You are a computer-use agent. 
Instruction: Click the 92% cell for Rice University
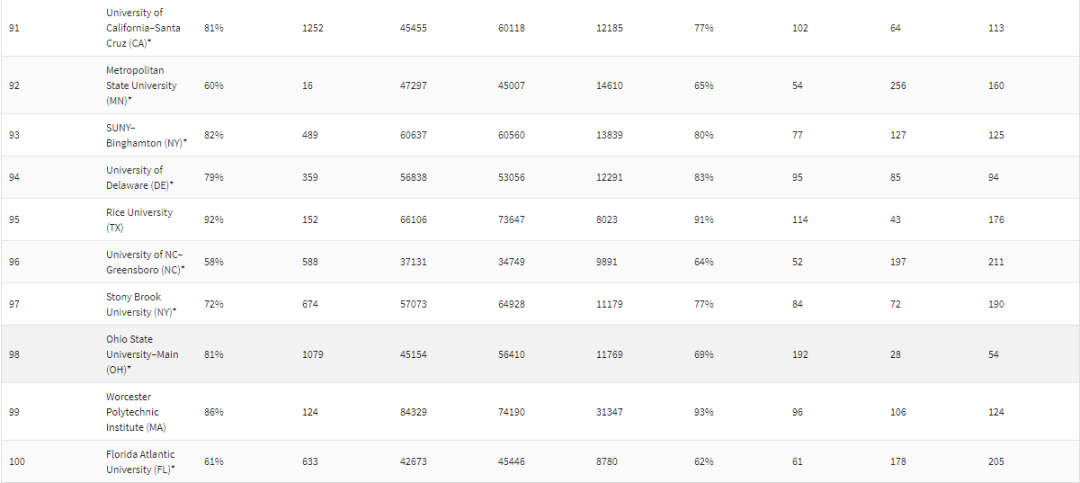tap(214, 220)
